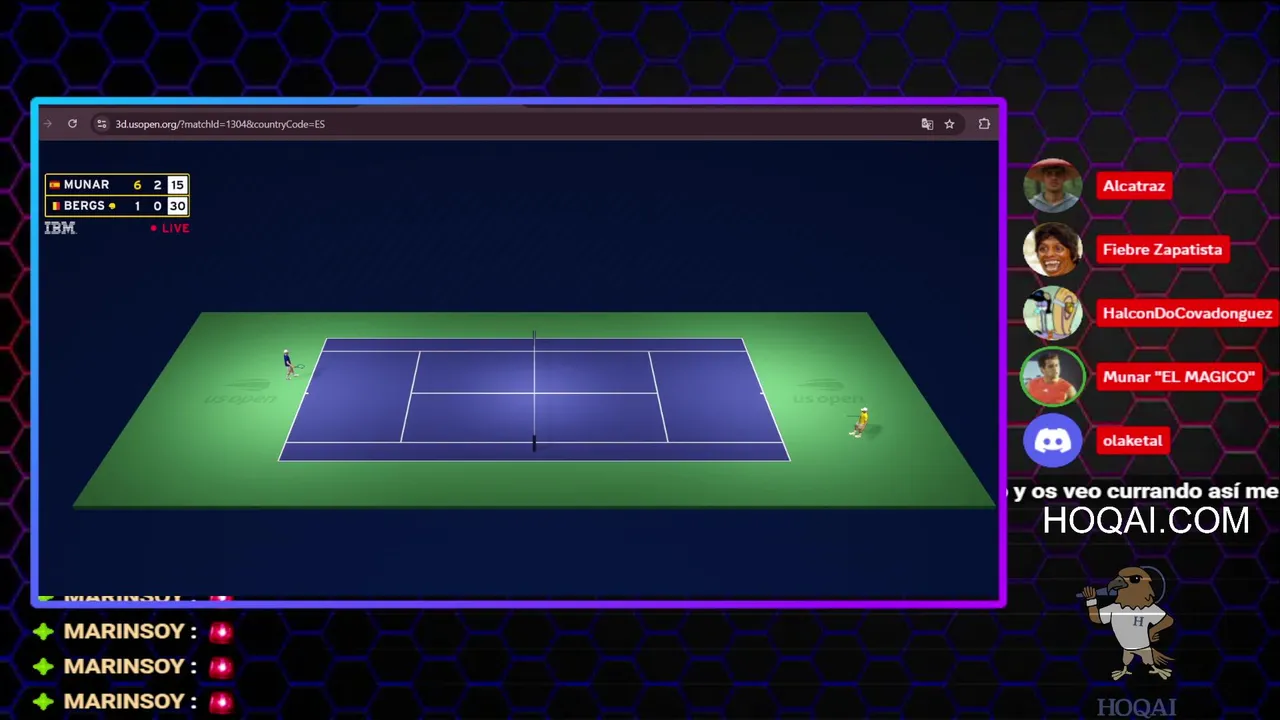Click the browser forward arrow
This screenshot has width=1280, height=720.
47,124
